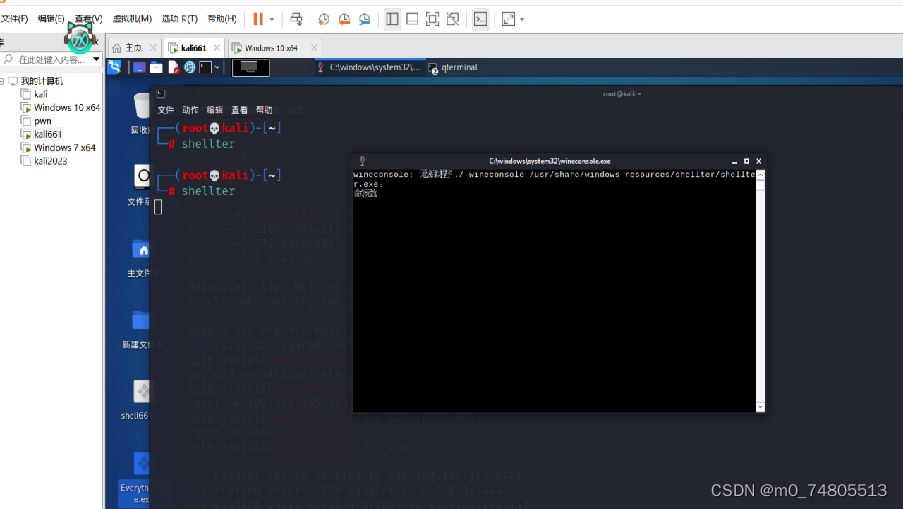Select the pwn virtual machine entry
The image size is (903, 509).
click(x=42, y=121)
